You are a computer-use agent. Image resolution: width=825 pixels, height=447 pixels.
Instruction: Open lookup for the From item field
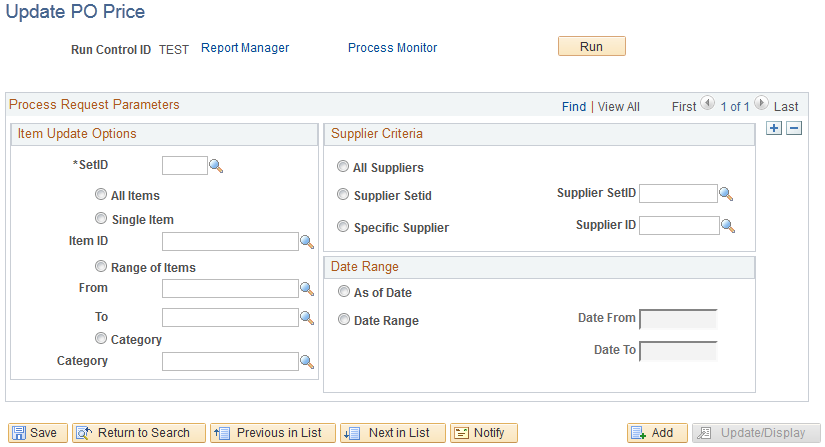point(307,289)
